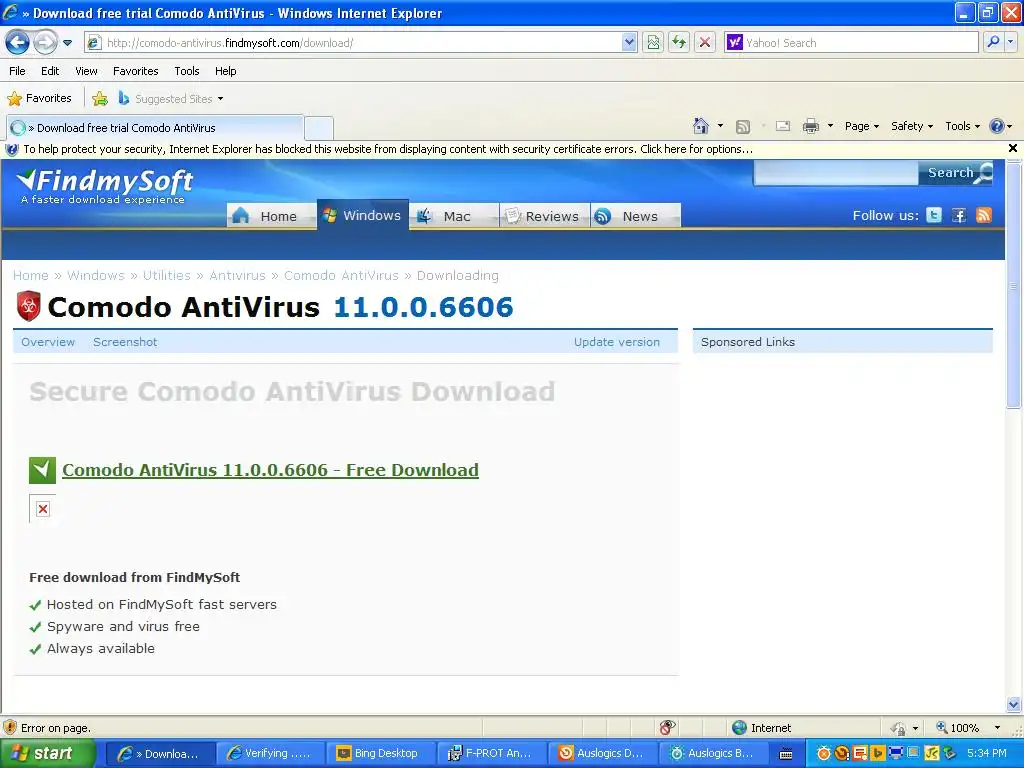Click the Update version link
The image size is (1024, 768).
616,342
